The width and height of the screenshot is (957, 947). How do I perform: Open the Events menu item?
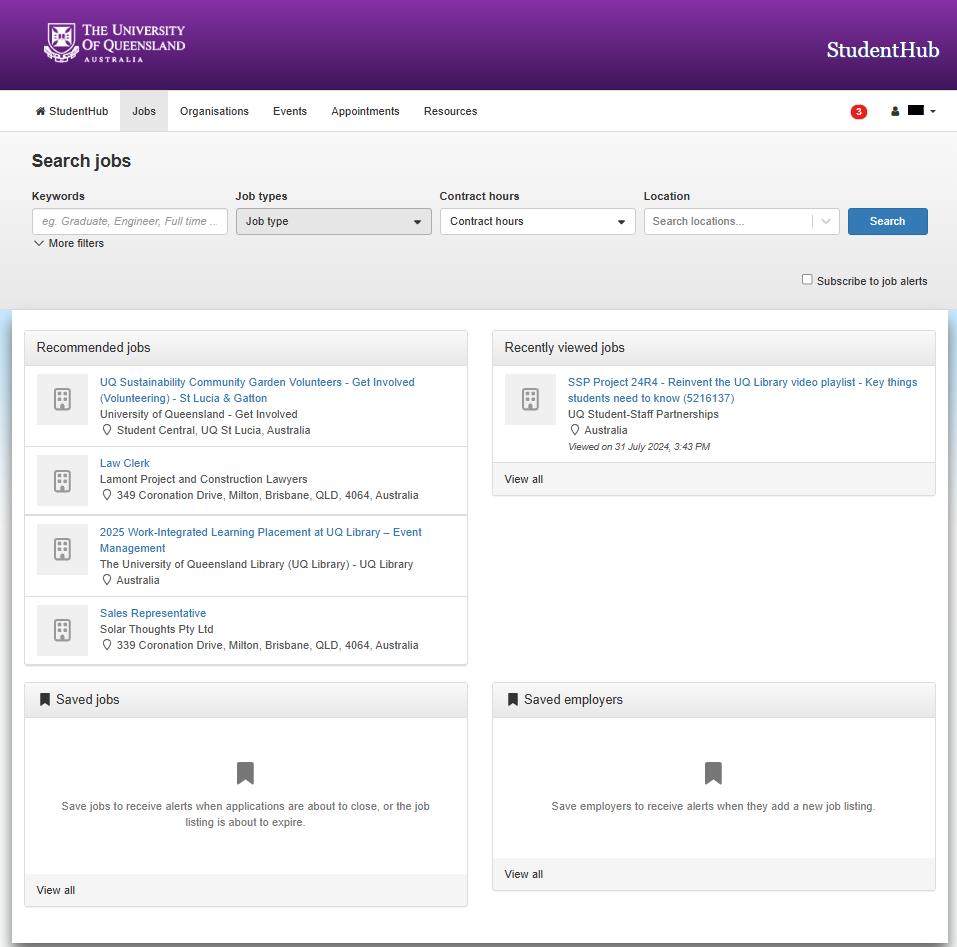[290, 111]
